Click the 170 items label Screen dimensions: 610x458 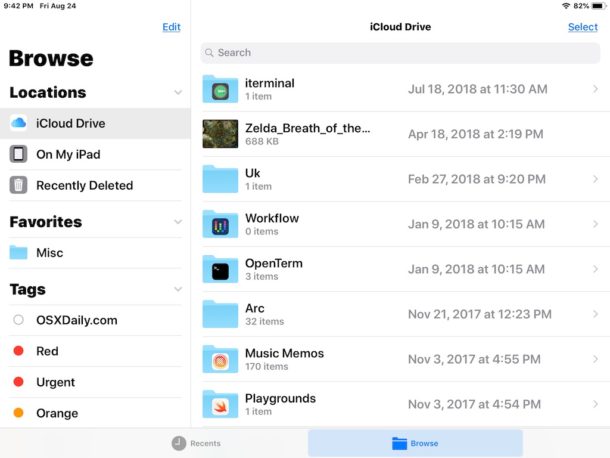266,367
